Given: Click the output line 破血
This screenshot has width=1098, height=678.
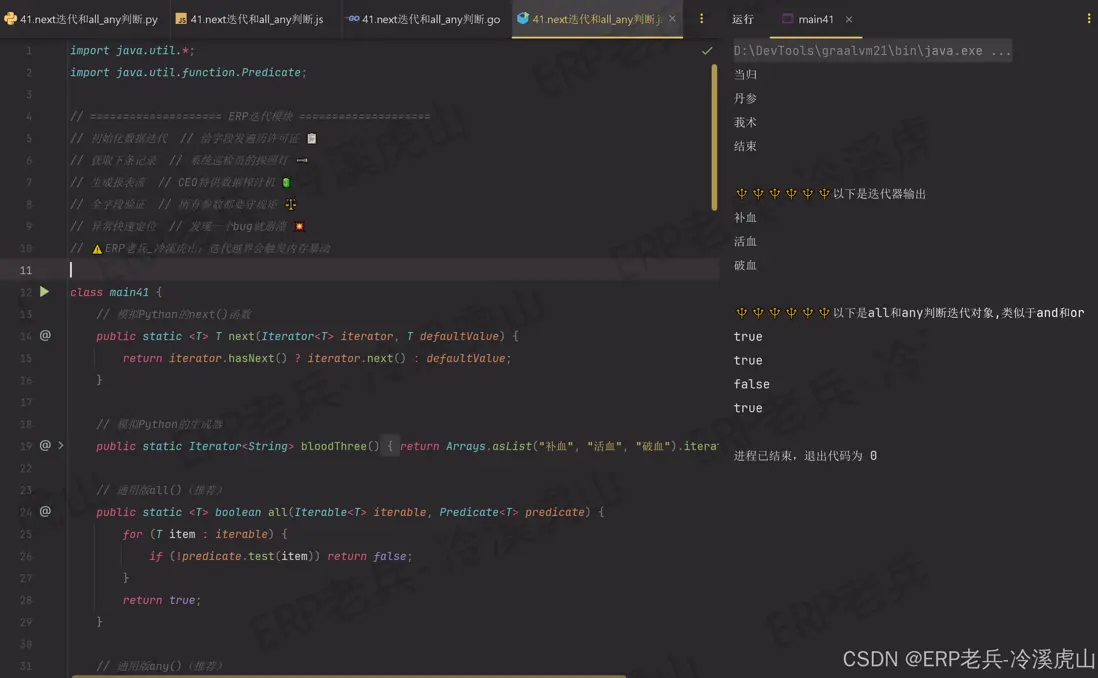Looking at the screenshot, I should [x=745, y=265].
